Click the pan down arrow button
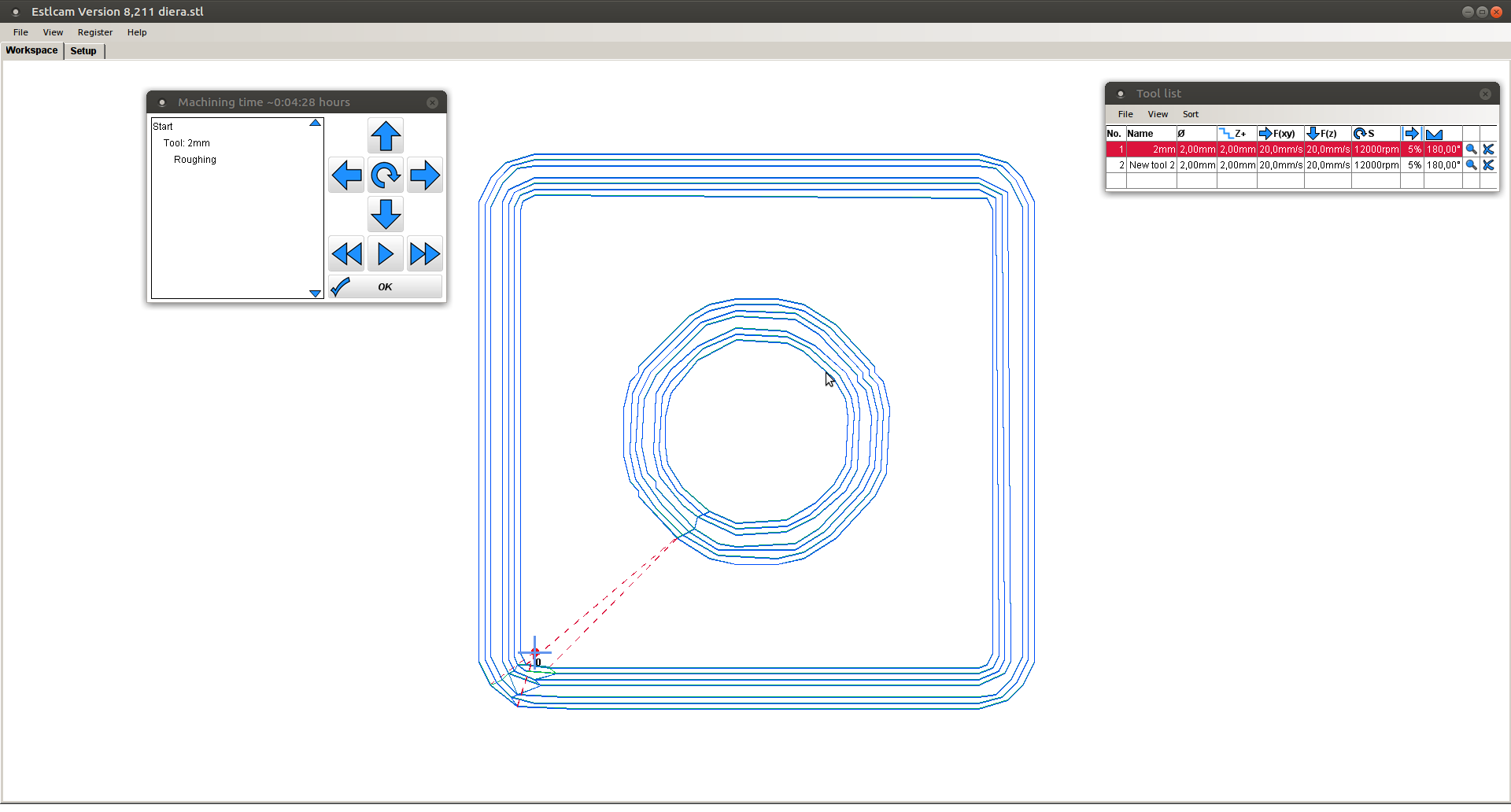1511x812 pixels. [386, 214]
